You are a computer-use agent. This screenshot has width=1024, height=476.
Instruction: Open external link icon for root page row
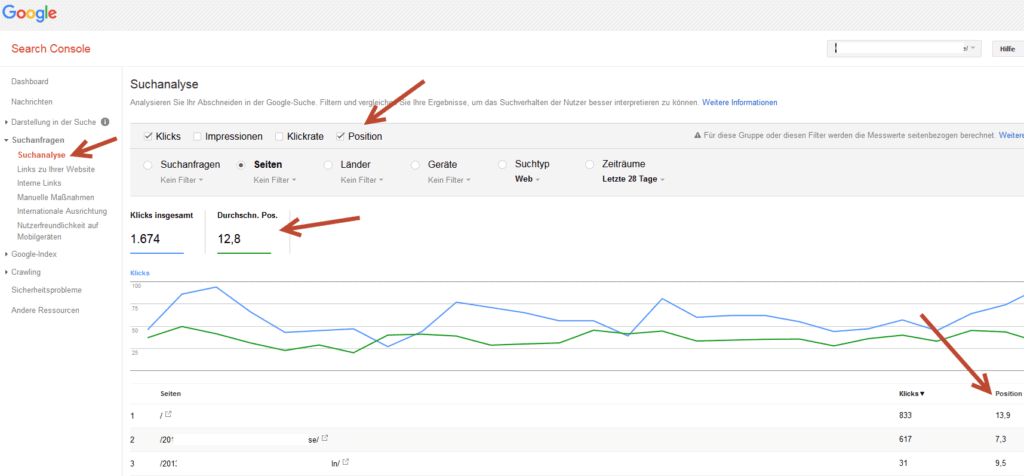point(168,414)
